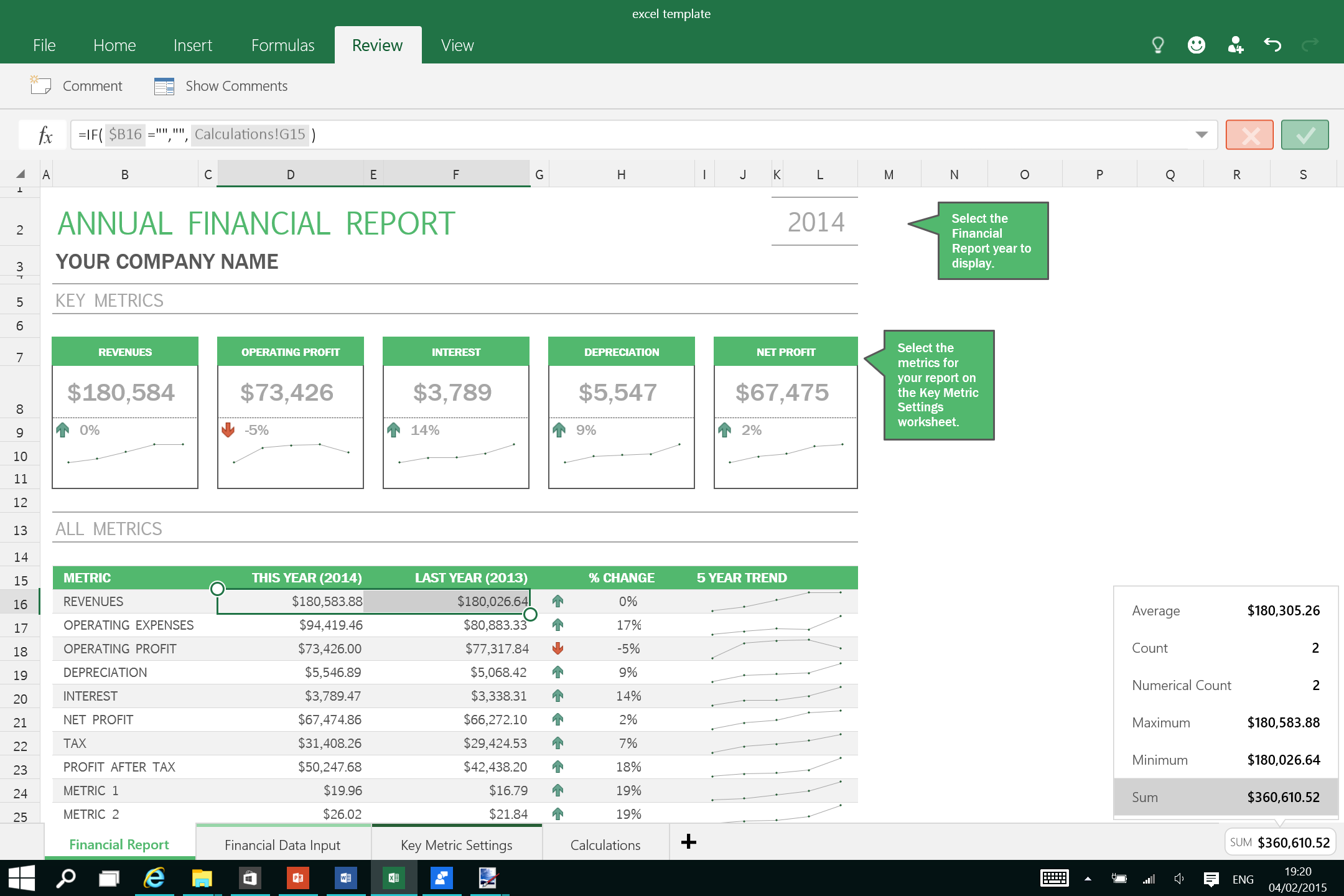Choose Numerical Count in summary popup
Screen dimensions: 1344x896
tap(1226, 685)
